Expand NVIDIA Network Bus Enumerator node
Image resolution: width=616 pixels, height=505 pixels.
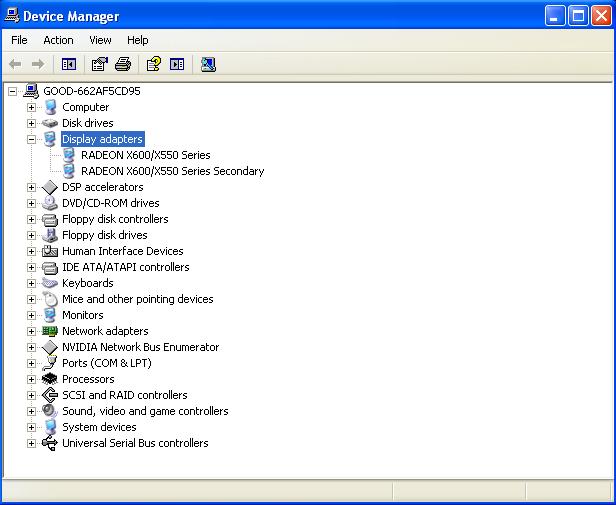(x=31, y=347)
